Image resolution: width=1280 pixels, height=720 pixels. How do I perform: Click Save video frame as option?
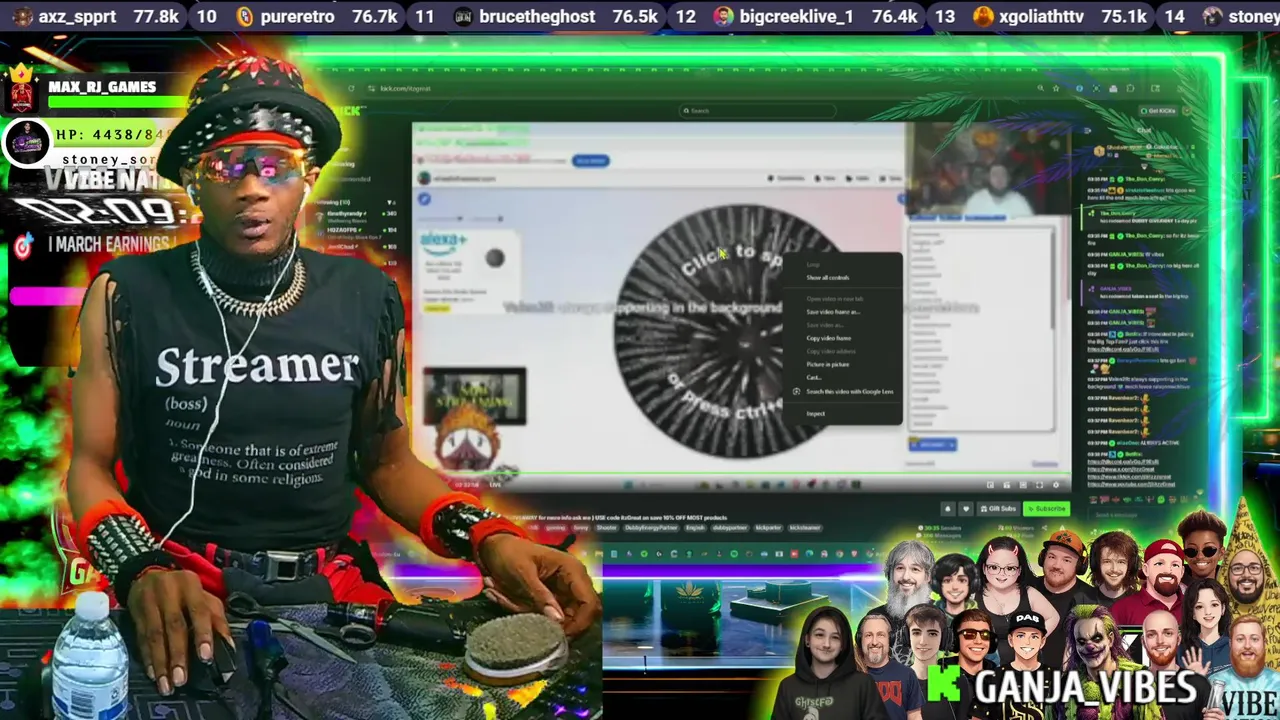[x=833, y=312]
